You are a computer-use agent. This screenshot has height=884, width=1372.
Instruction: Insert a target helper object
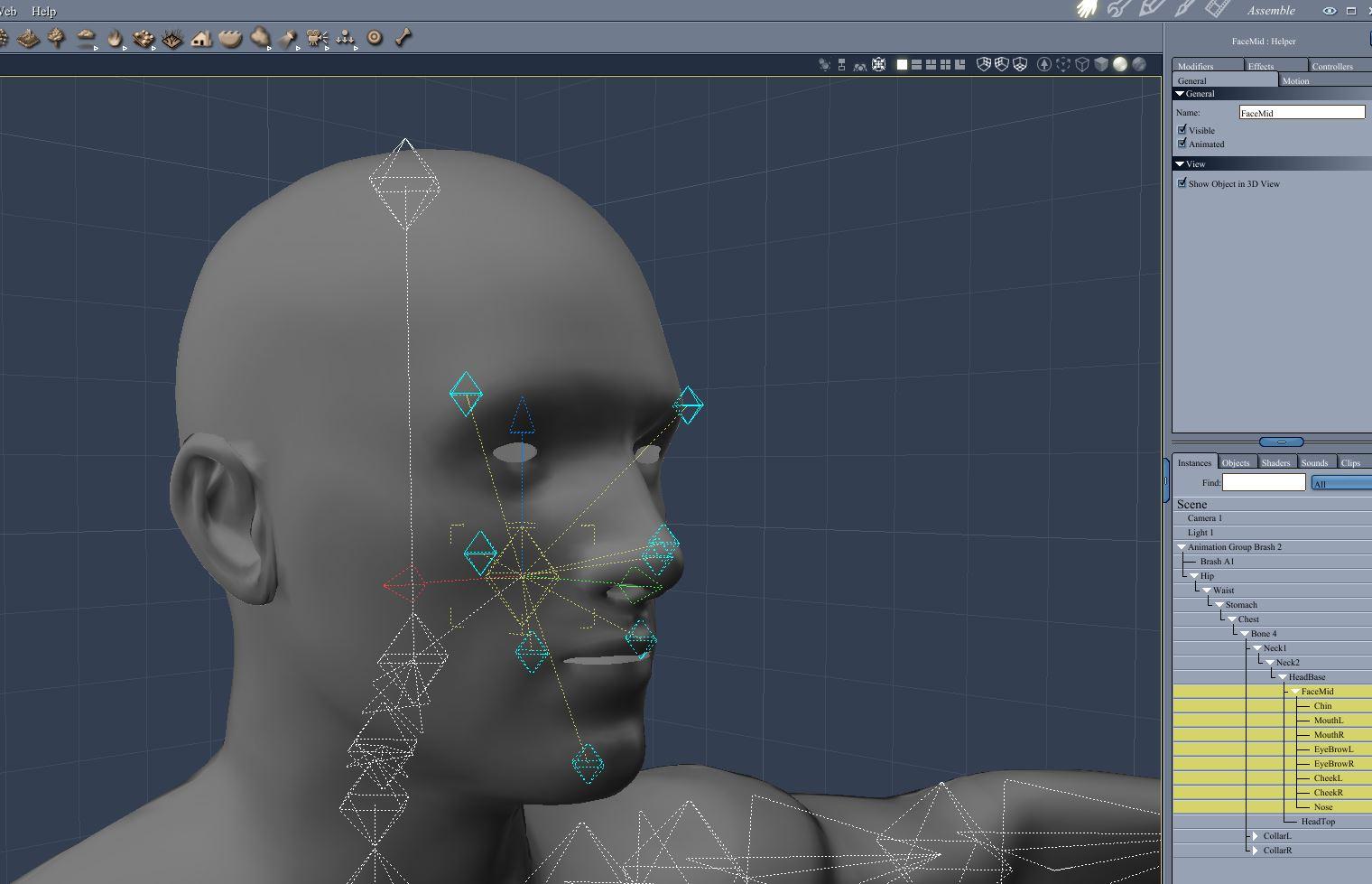tap(375, 38)
